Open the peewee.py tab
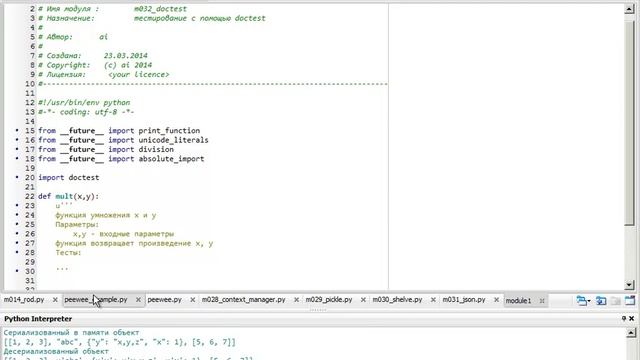This screenshot has height=360, width=640. [164, 300]
